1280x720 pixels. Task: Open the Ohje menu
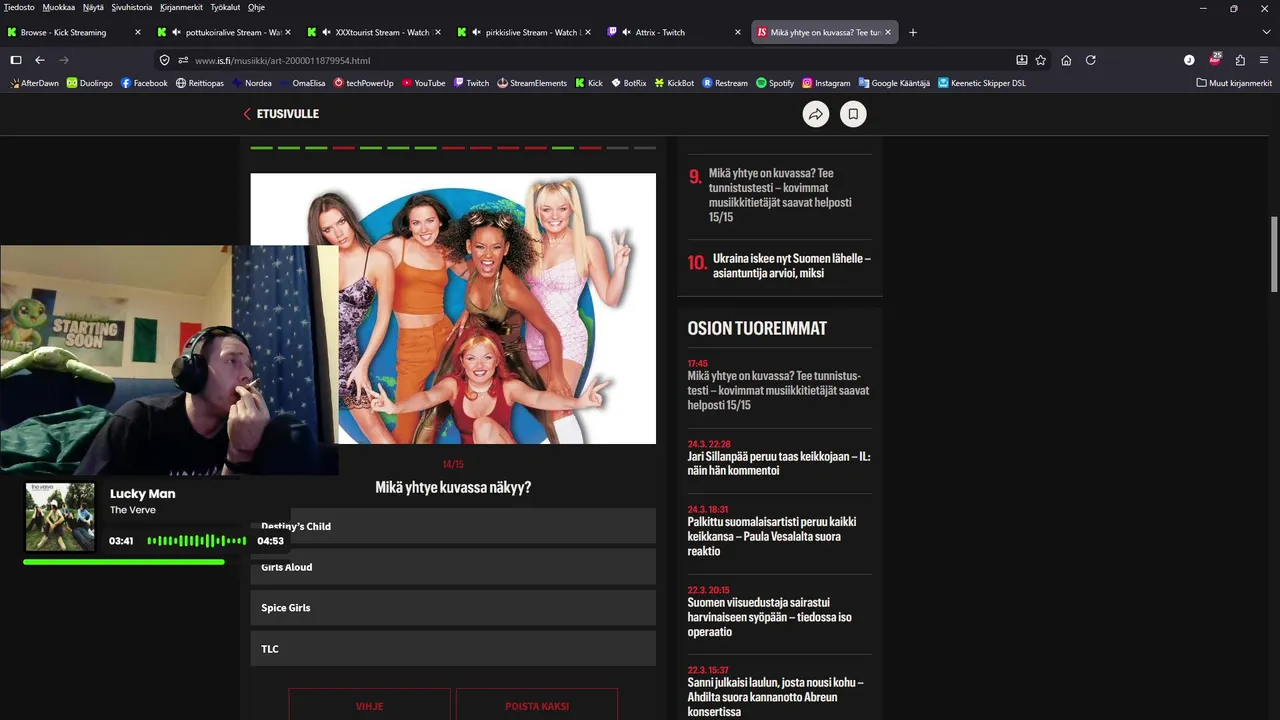(256, 7)
